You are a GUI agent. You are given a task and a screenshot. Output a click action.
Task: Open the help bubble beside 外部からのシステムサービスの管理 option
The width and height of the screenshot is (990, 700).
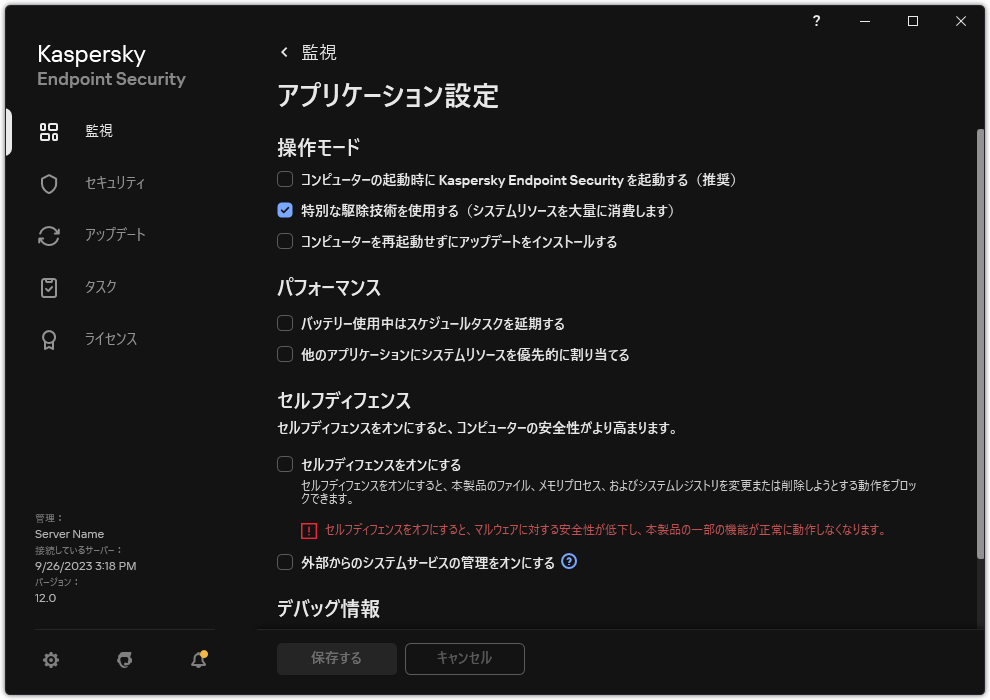pyautogui.click(x=569, y=562)
